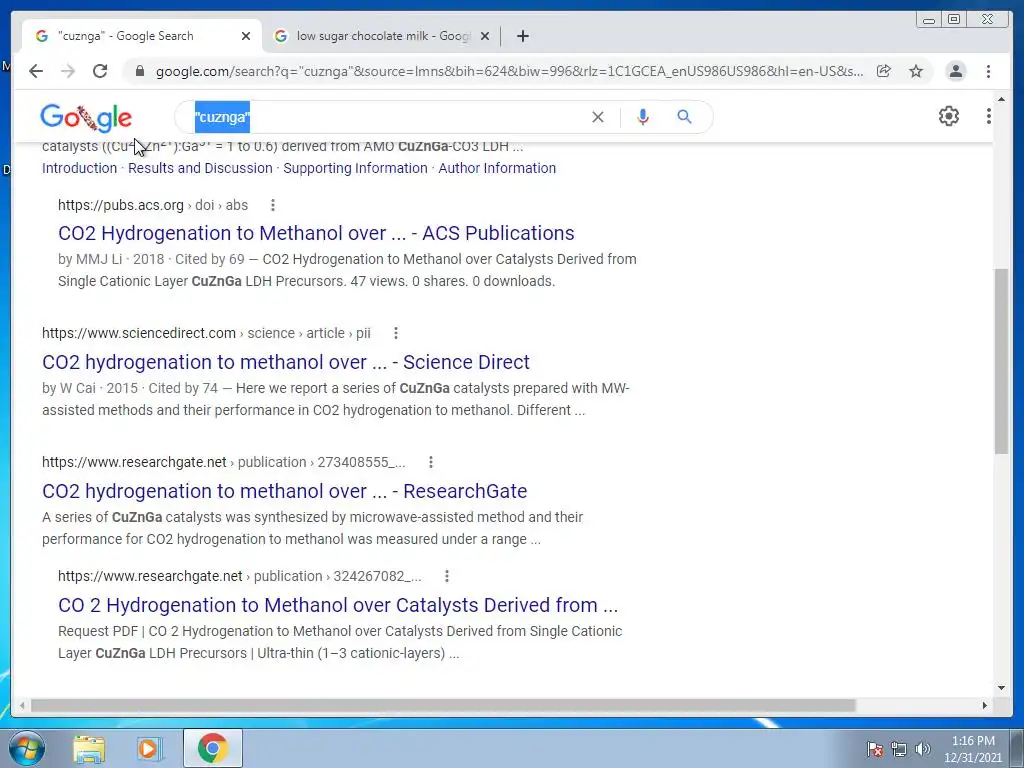Run search with magnifier icon
Screen dimensions: 1024x768
pos(684,117)
